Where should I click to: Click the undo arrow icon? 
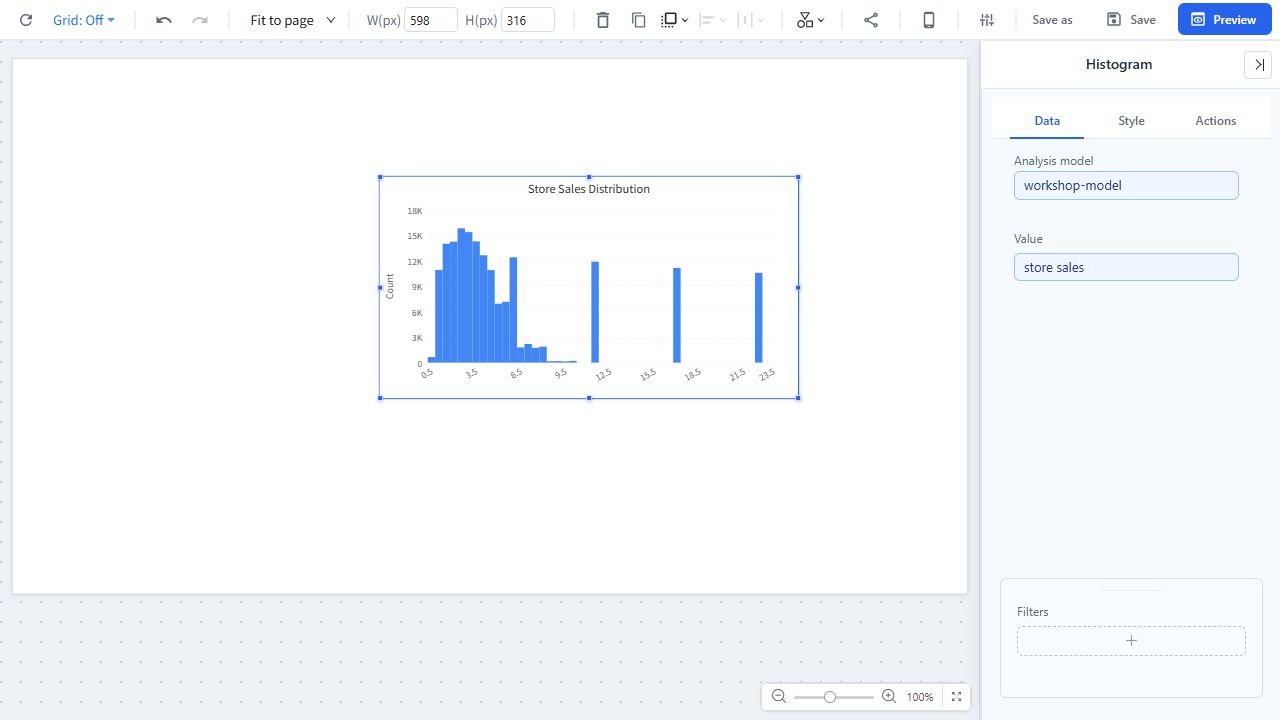(x=164, y=20)
